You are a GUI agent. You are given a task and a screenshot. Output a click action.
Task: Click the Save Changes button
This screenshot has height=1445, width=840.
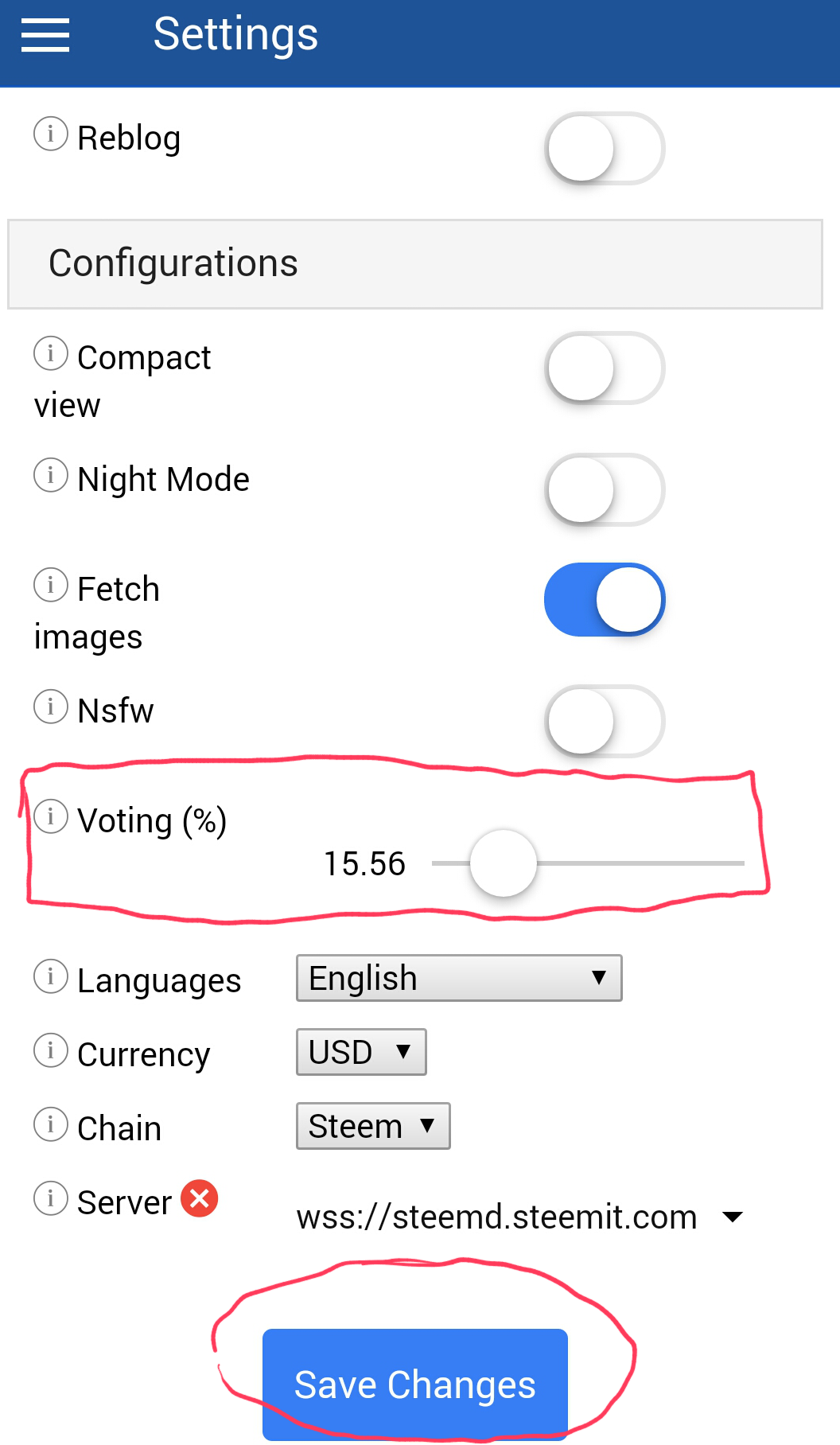point(415,1385)
